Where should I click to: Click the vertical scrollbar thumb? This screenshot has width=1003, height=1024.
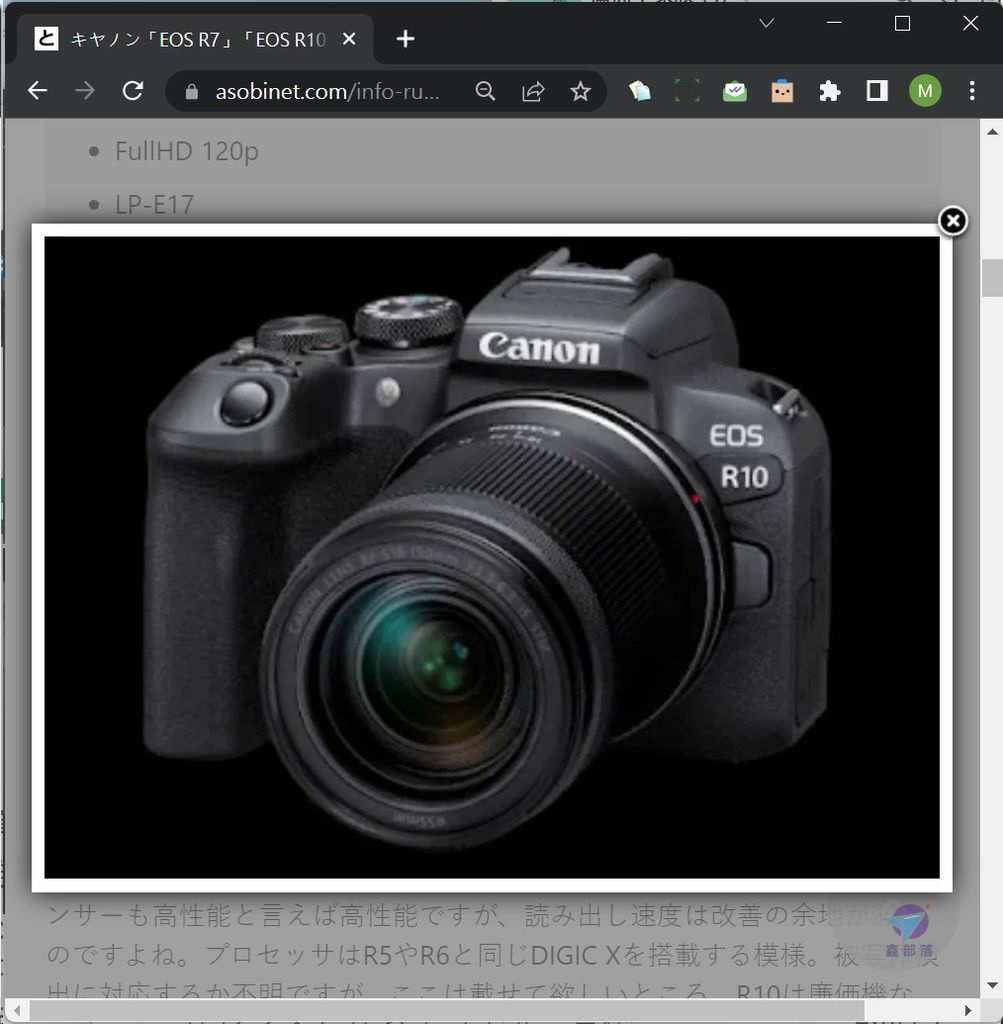(993, 278)
